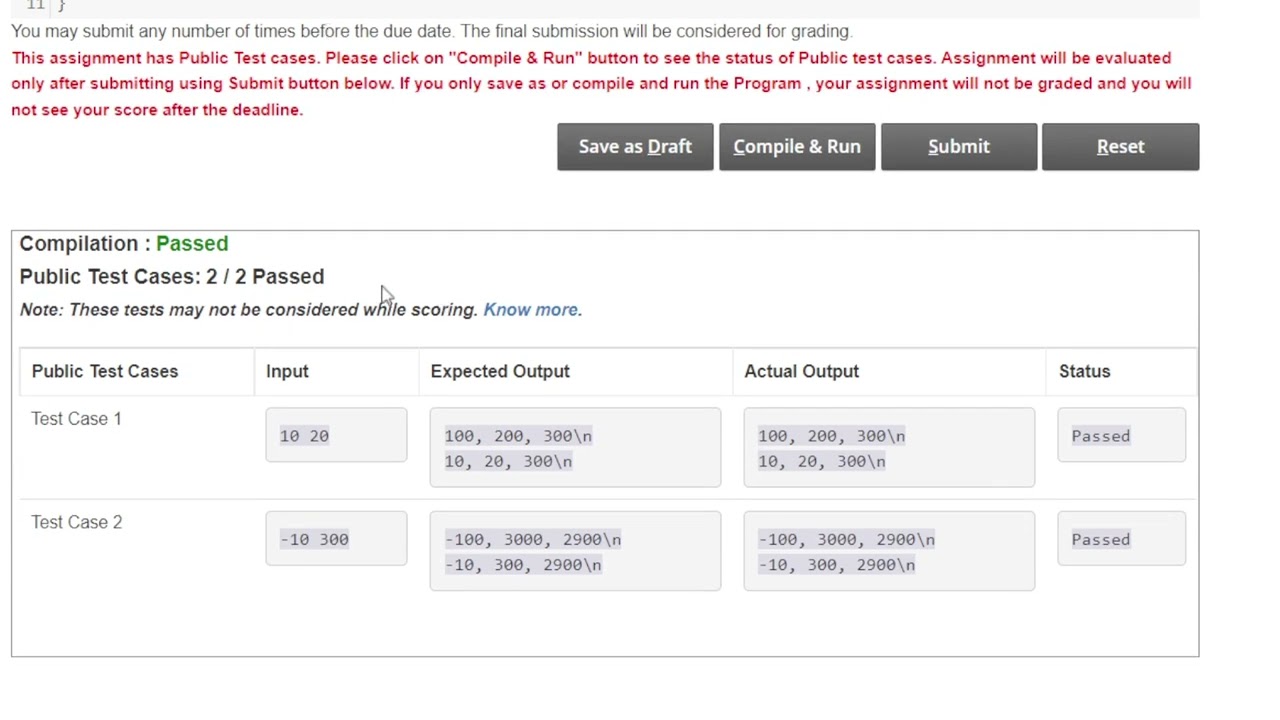Click the Input column header
Image resolution: width=1280 pixels, height=720 pixels.
point(287,371)
